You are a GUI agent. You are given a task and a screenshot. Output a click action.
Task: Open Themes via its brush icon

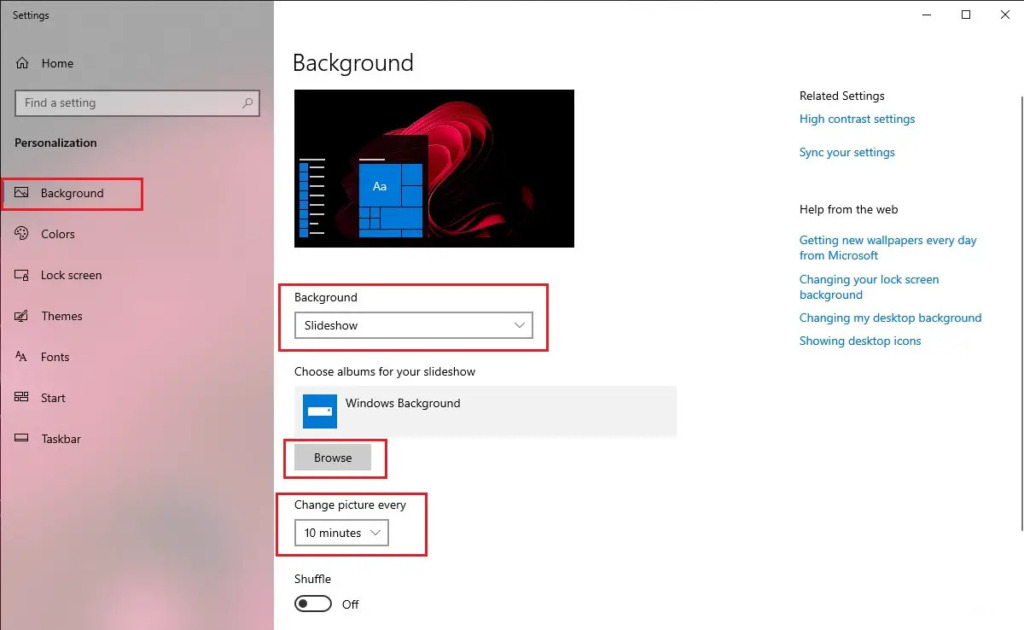coord(22,316)
